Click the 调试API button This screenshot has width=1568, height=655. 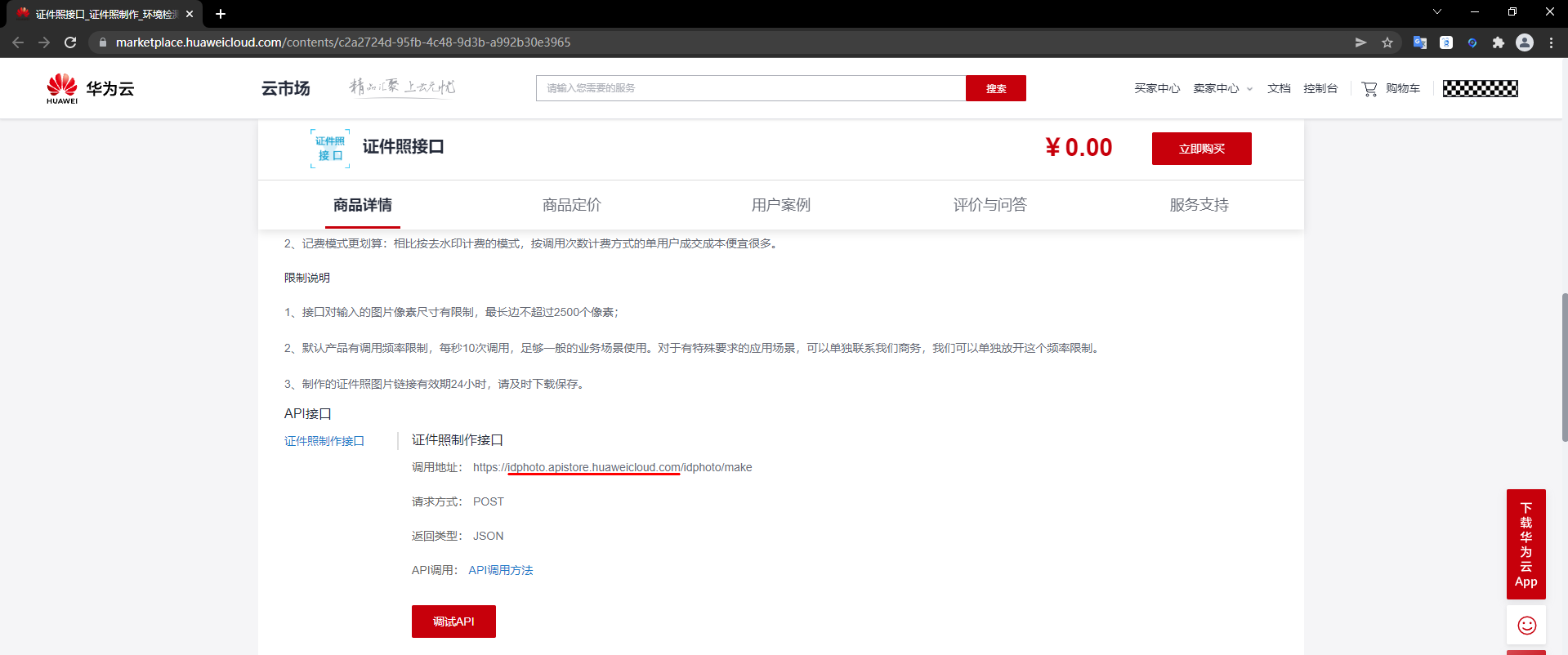(453, 622)
